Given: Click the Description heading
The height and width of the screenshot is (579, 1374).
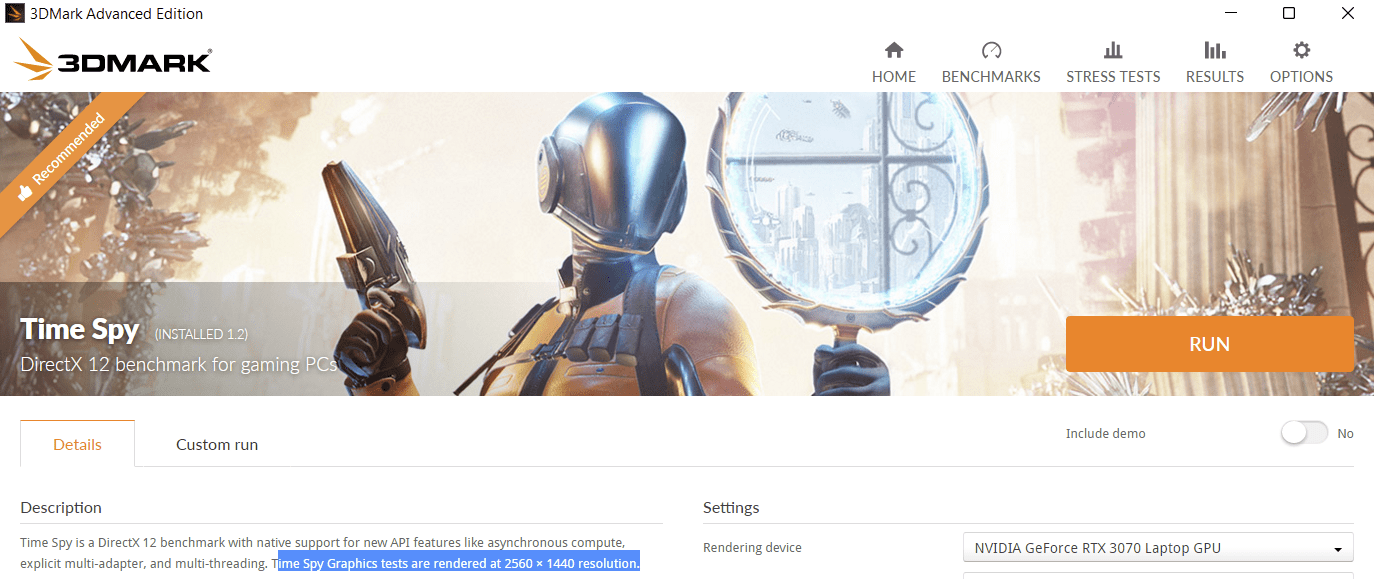Looking at the screenshot, I should (x=61, y=508).
